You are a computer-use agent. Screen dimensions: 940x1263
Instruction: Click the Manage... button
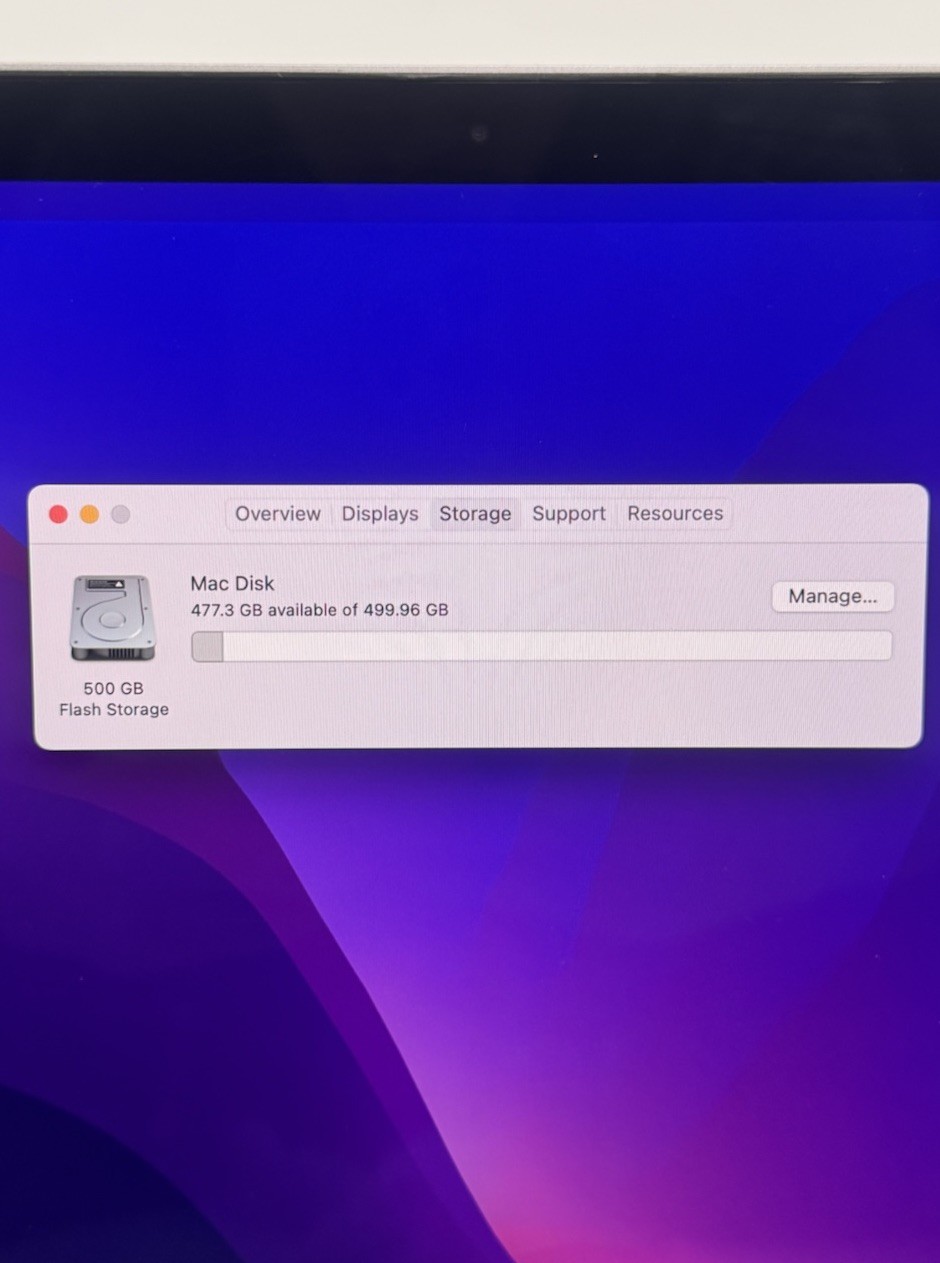click(833, 597)
